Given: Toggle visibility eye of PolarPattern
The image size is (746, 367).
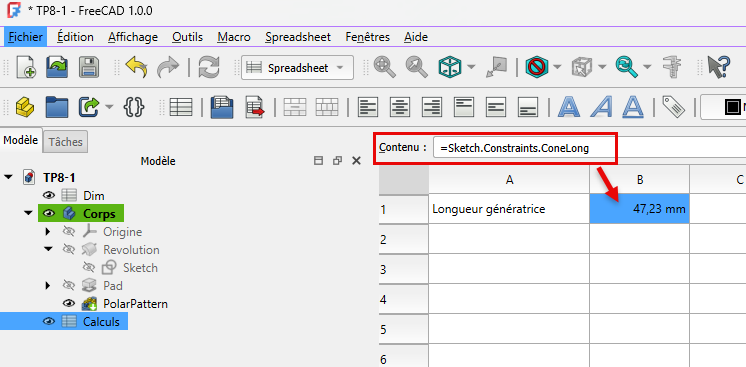Looking at the screenshot, I should pos(69,304).
